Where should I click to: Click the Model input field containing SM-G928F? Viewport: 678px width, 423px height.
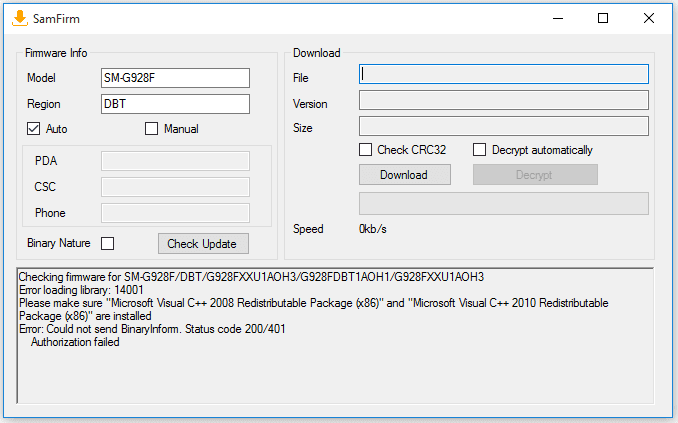175,78
